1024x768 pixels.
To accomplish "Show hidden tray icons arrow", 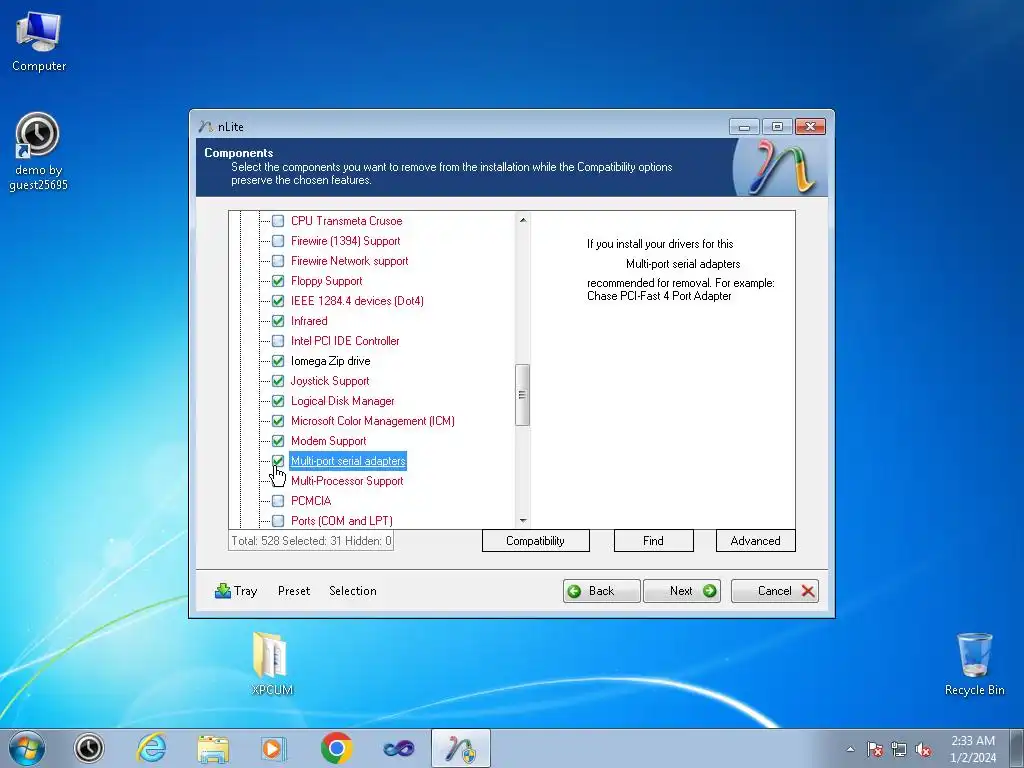I will coord(850,749).
